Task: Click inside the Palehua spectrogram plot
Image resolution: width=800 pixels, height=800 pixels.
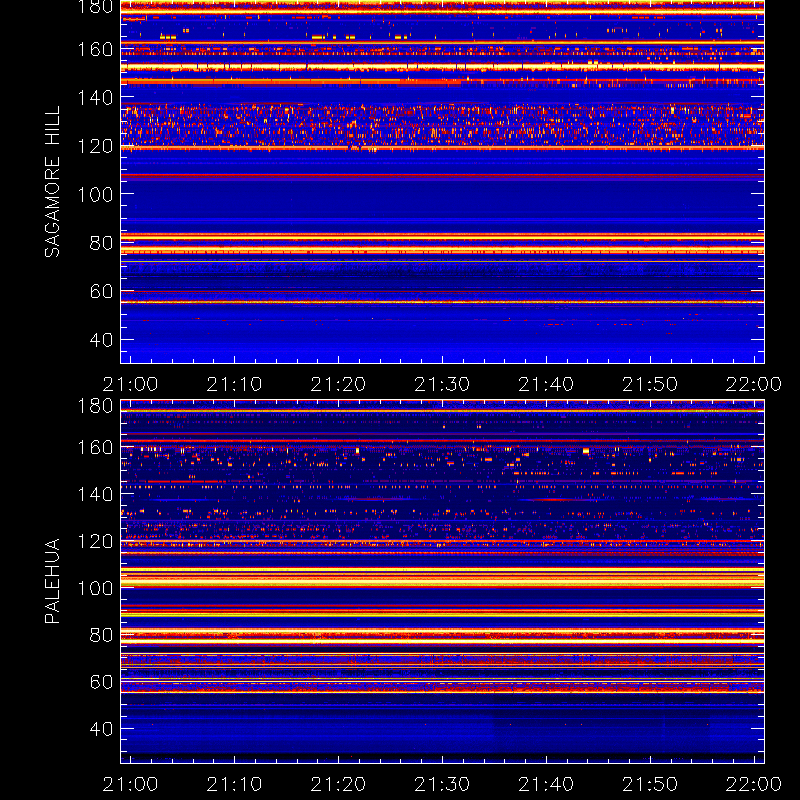Action: [442, 582]
